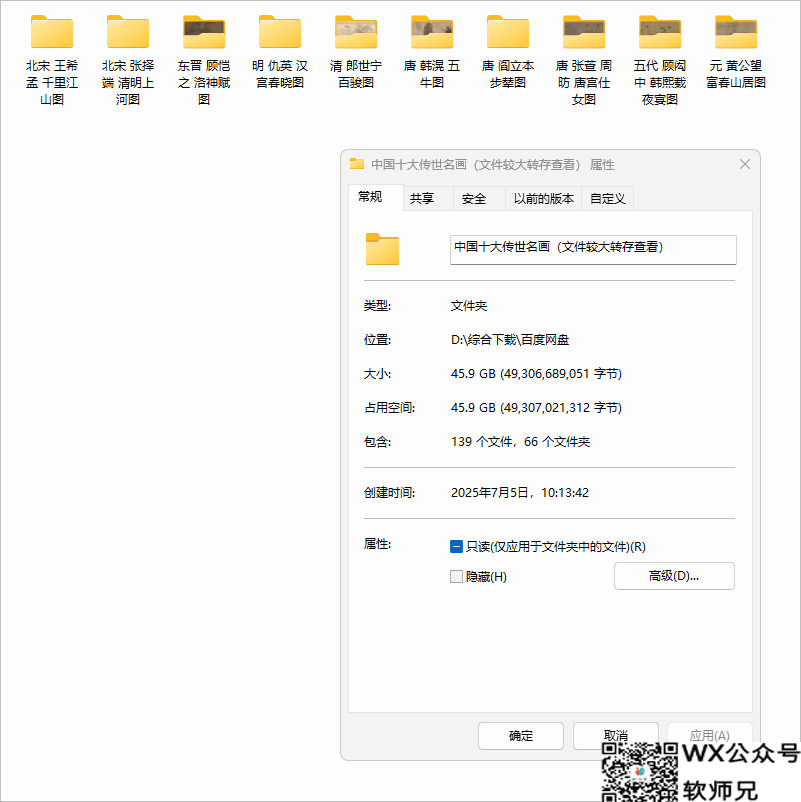Select the 北宋 王希孟 千里江山图 folder icon
801x802 pixels.
(52, 32)
